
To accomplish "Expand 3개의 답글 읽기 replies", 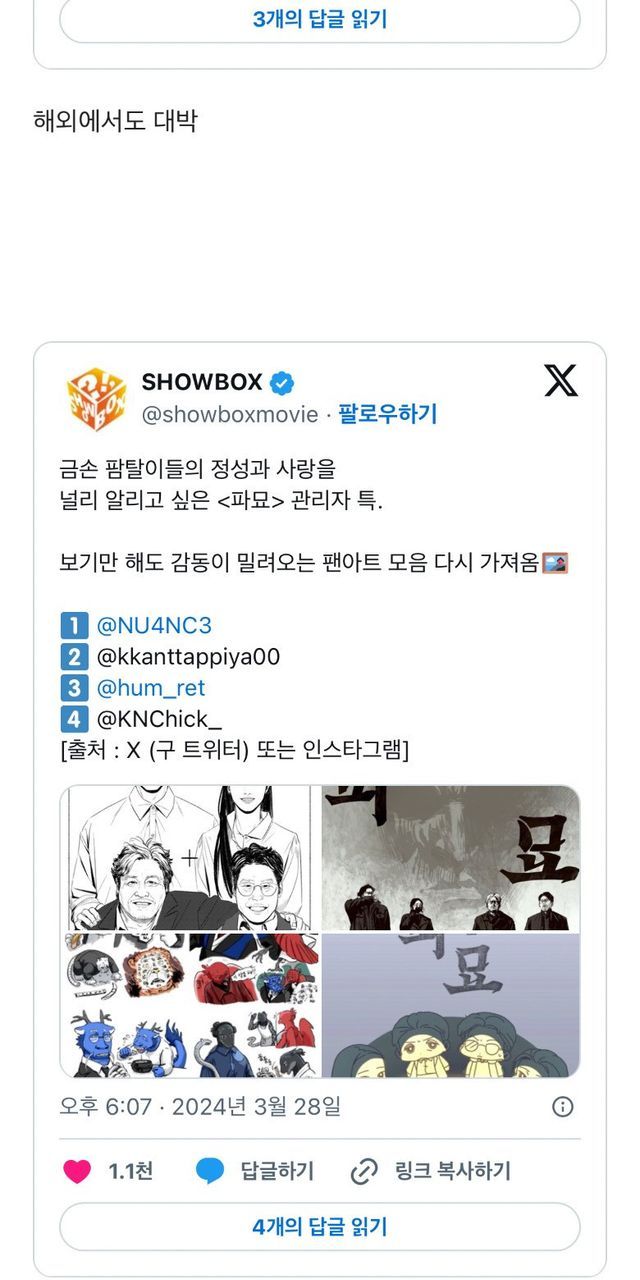I will tap(320, 19).
